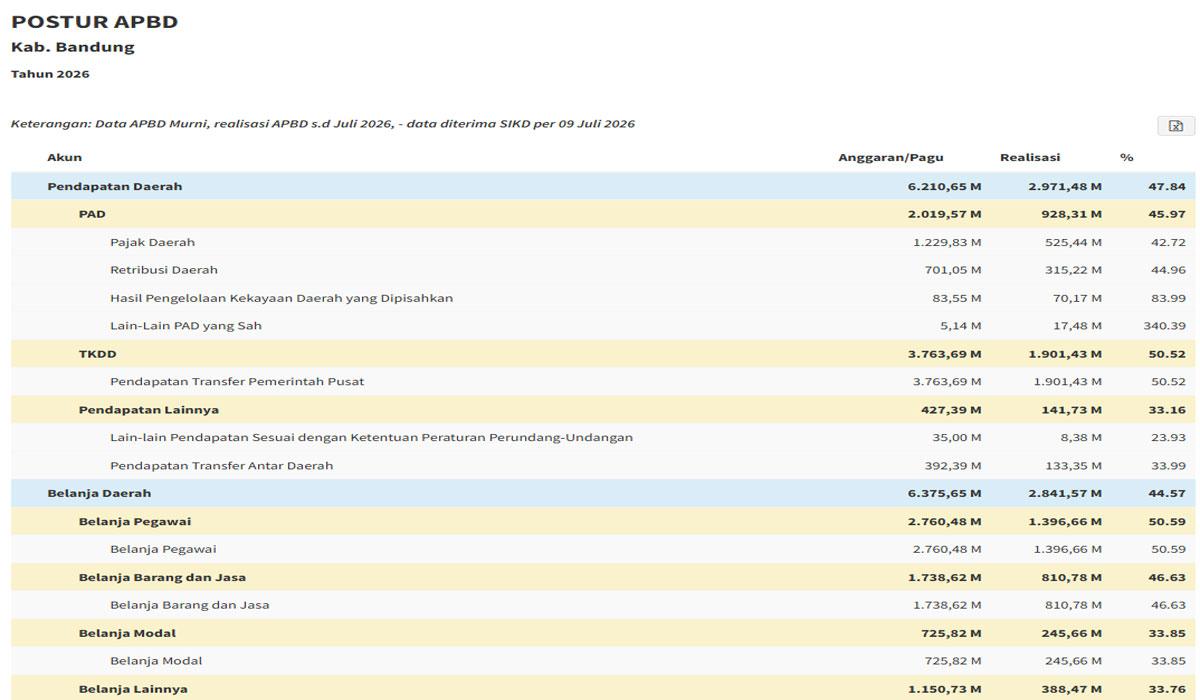Viewport: 1200px width, 700px height.
Task: Select Hasil Pengelolaan Kekayaan Daerah yang Dipisahkan row
Action: coord(603,298)
